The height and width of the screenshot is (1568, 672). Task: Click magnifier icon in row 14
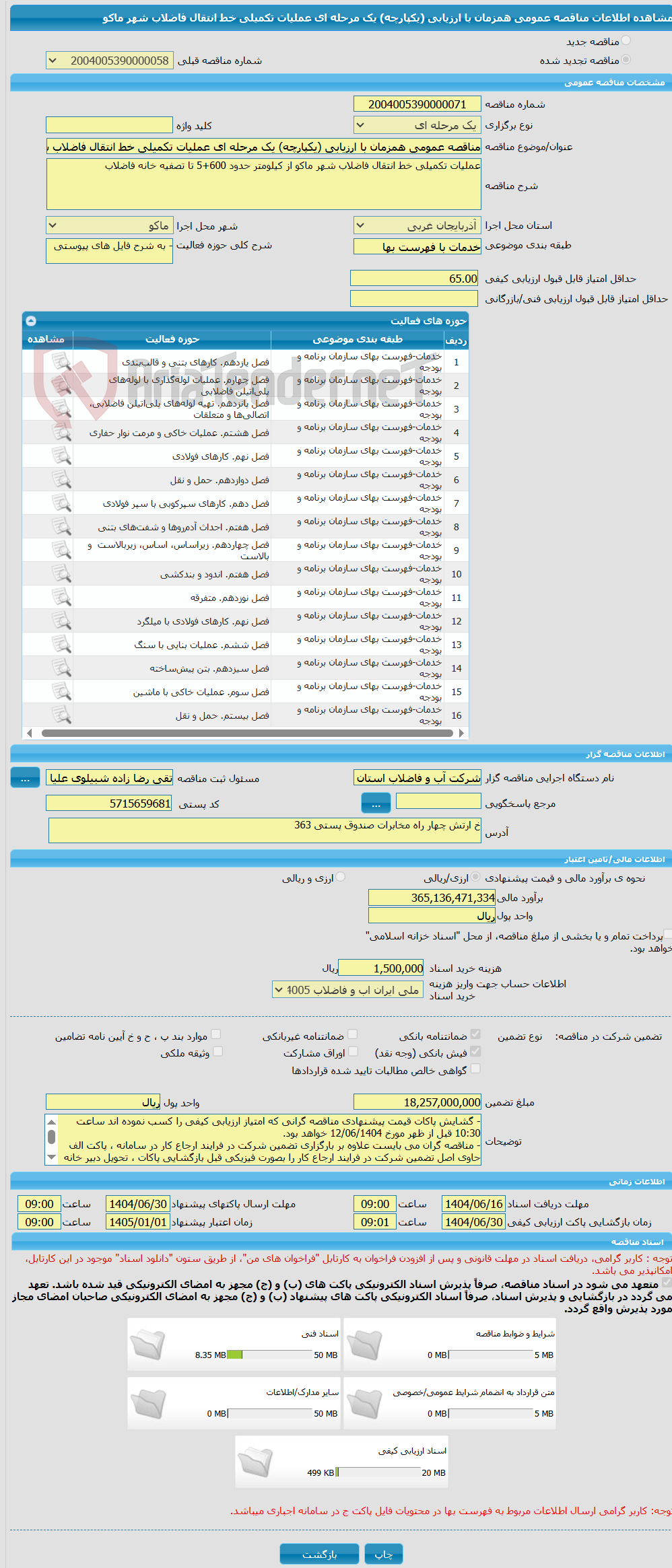(61, 668)
